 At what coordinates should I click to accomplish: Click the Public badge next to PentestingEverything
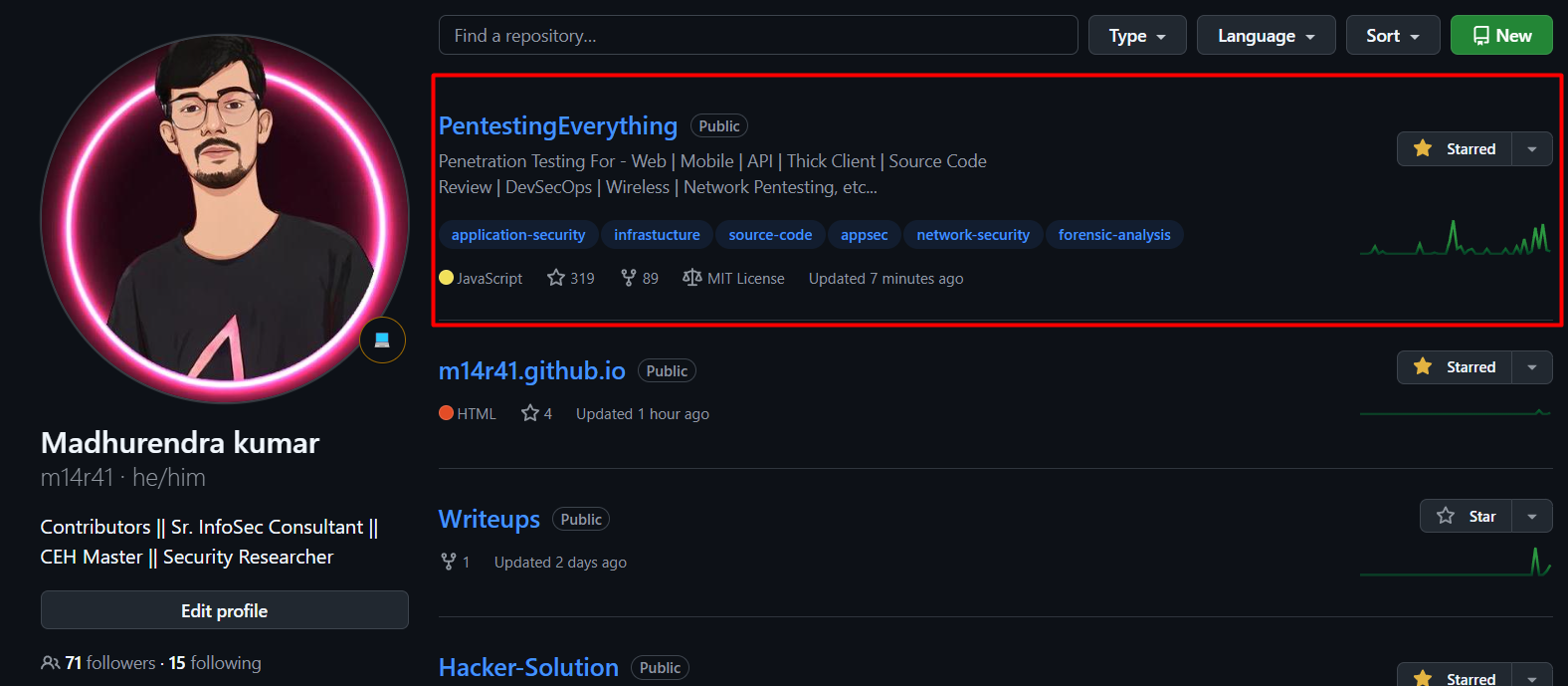coord(719,126)
